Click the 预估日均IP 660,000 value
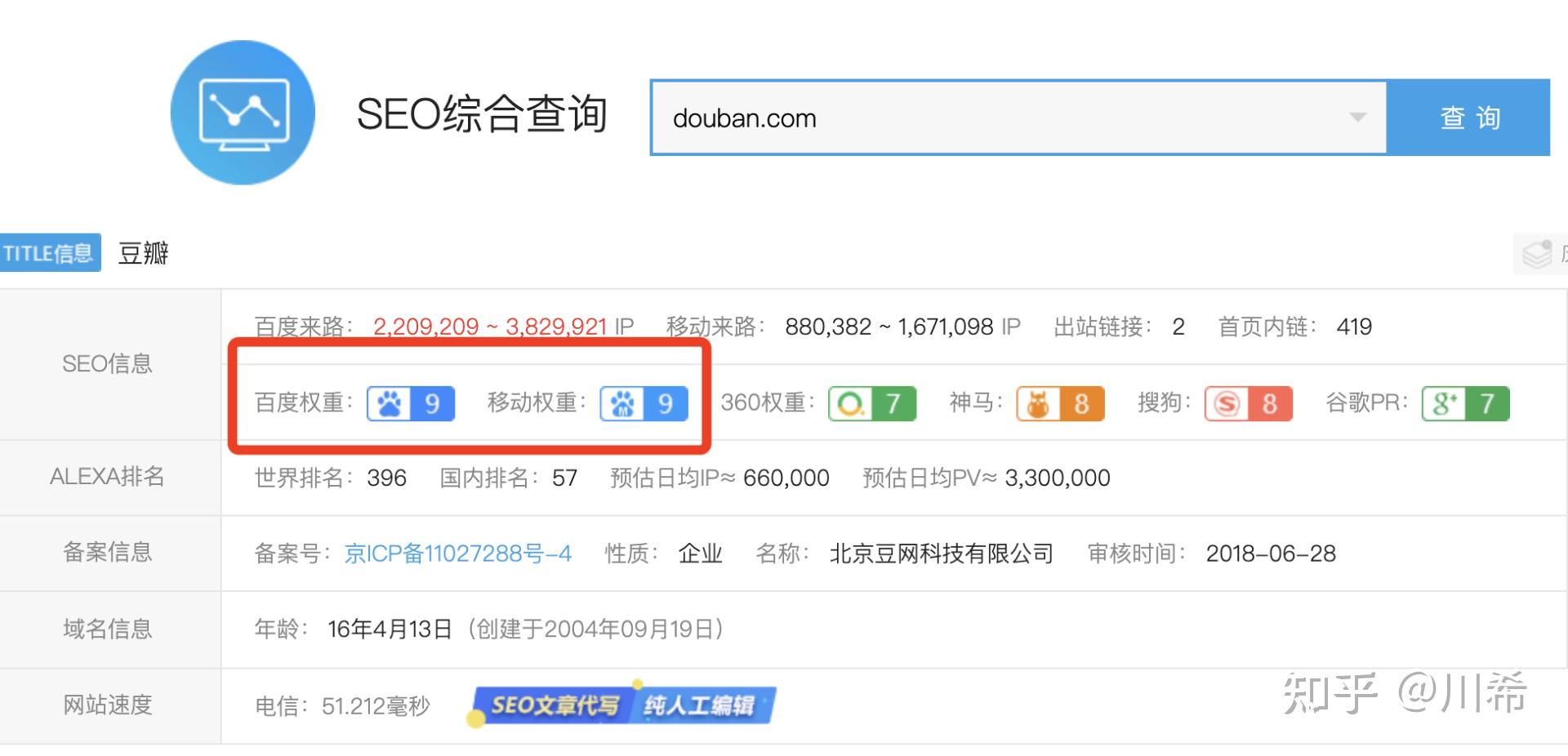This screenshot has width=1568, height=756. tap(786, 478)
